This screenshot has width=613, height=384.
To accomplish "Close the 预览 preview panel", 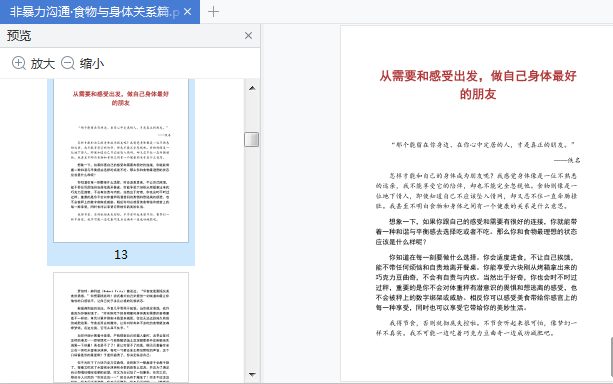I will point(248,36).
